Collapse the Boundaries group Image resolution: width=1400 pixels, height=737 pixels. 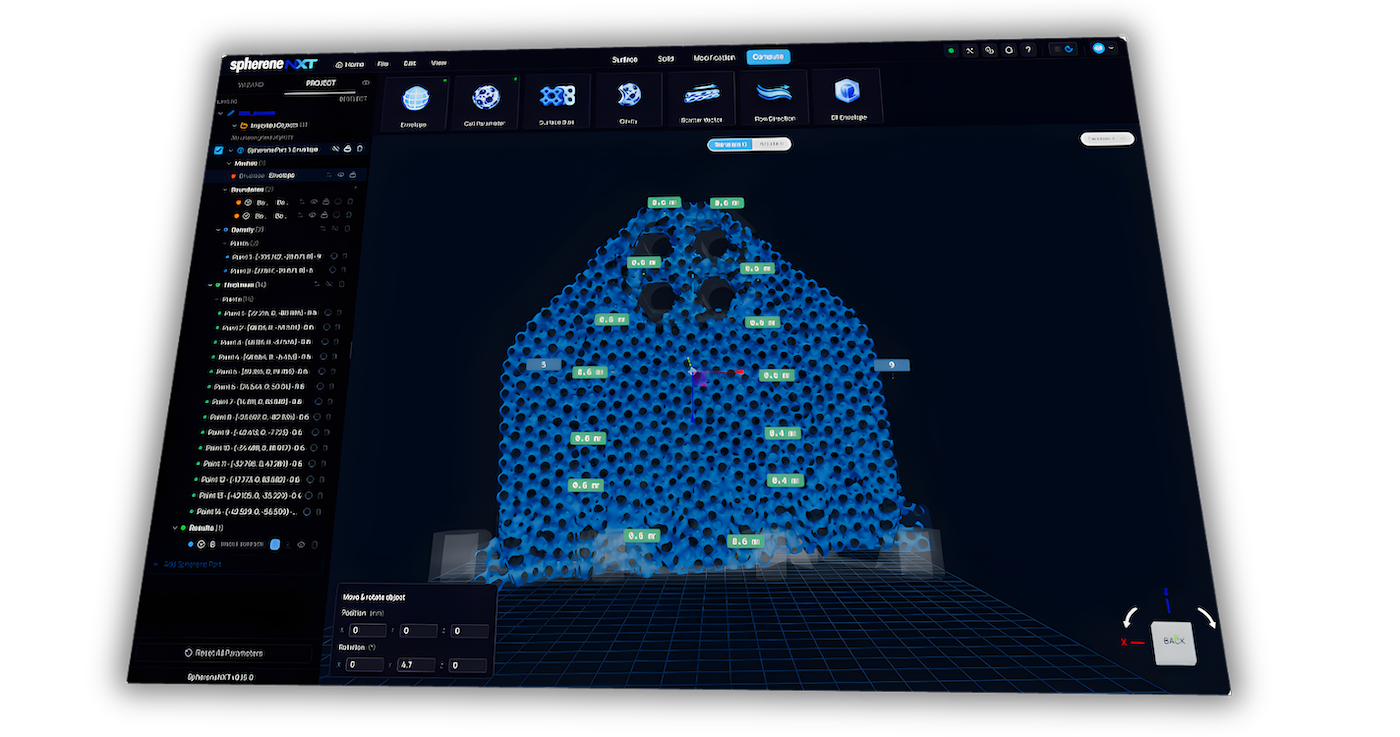(x=225, y=189)
